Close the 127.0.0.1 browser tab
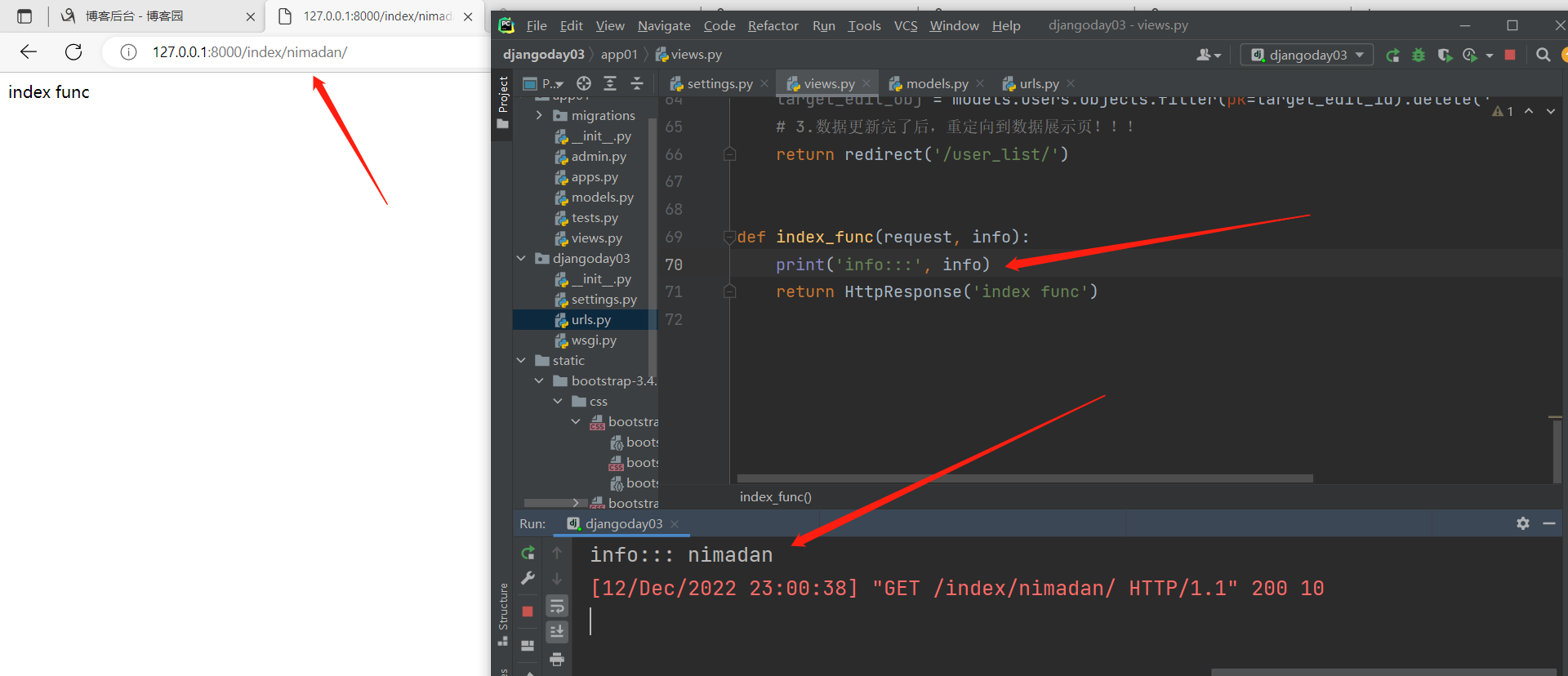Viewport: 1568px width, 676px height. pyautogui.click(x=468, y=16)
